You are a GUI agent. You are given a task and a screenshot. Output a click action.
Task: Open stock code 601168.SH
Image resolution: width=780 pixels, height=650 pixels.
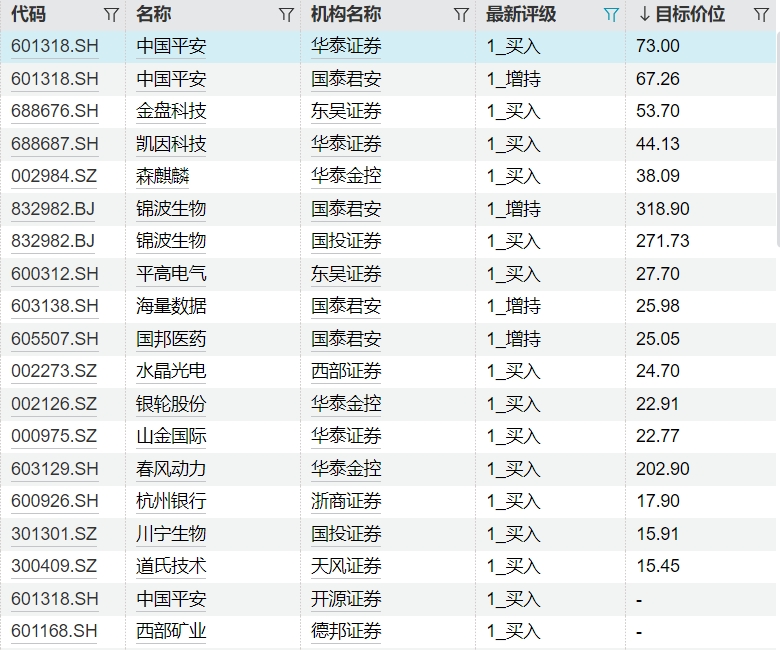[55, 631]
